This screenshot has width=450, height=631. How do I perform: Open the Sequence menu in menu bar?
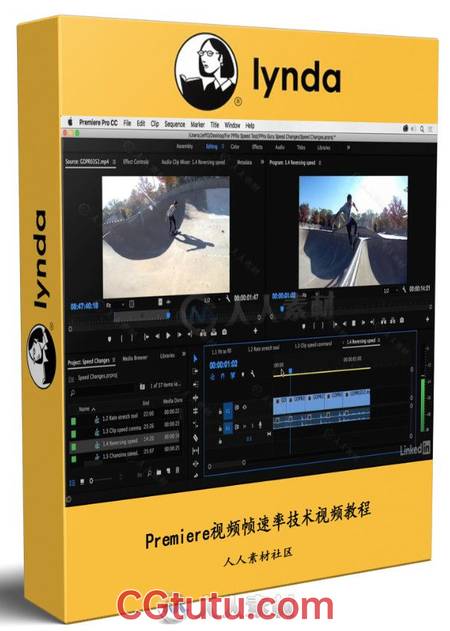click(x=175, y=124)
